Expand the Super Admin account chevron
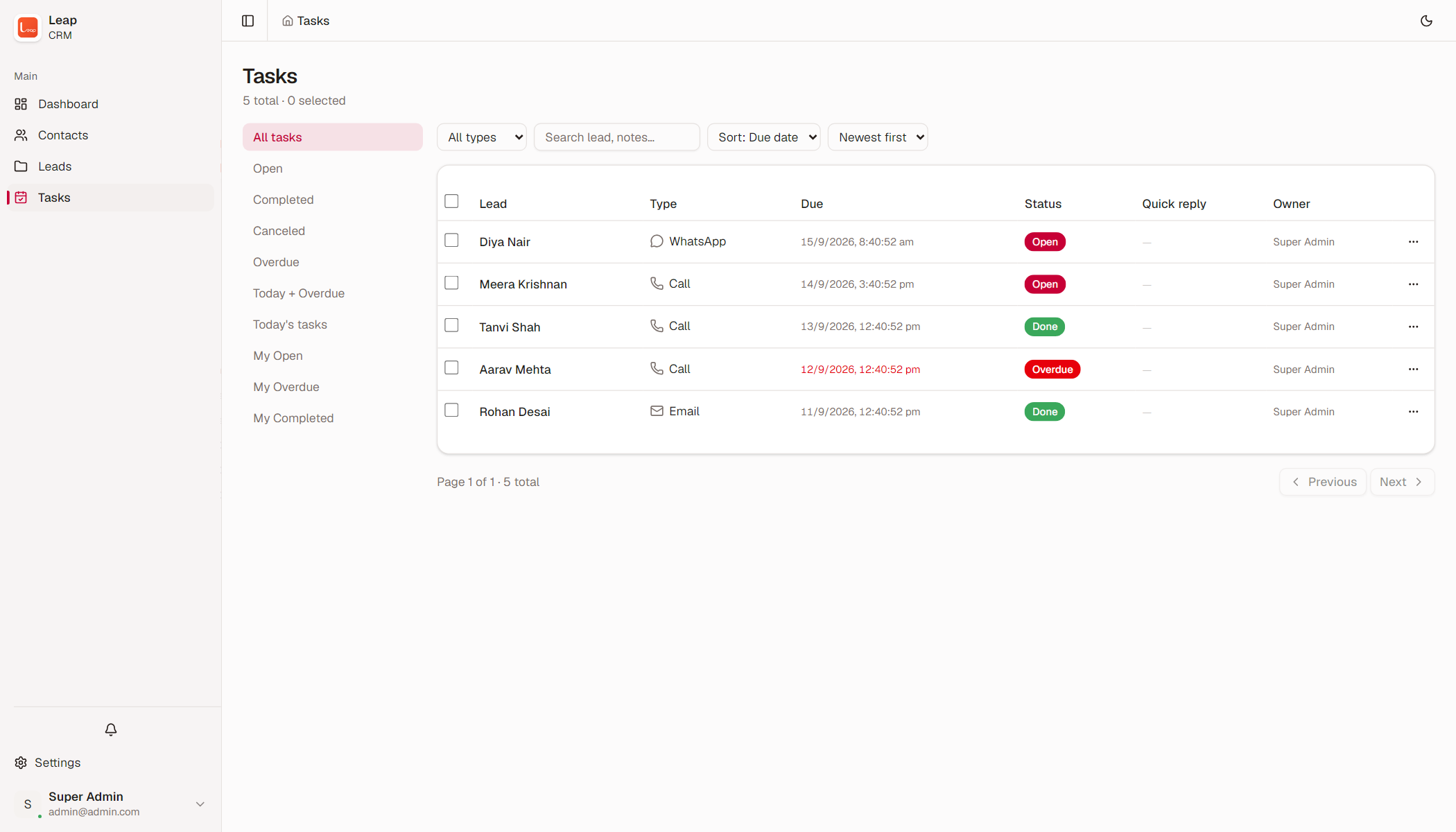 [x=200, y=804]
